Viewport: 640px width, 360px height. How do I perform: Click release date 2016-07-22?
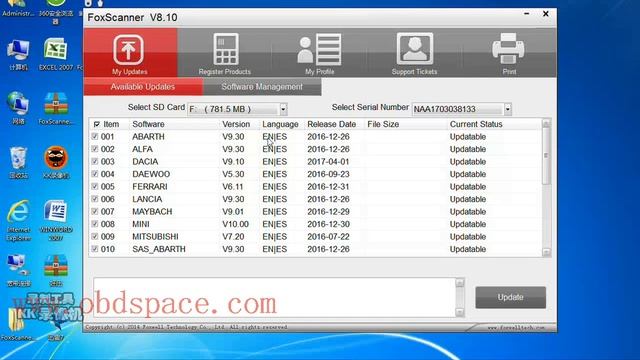click(x=328, y=237)
